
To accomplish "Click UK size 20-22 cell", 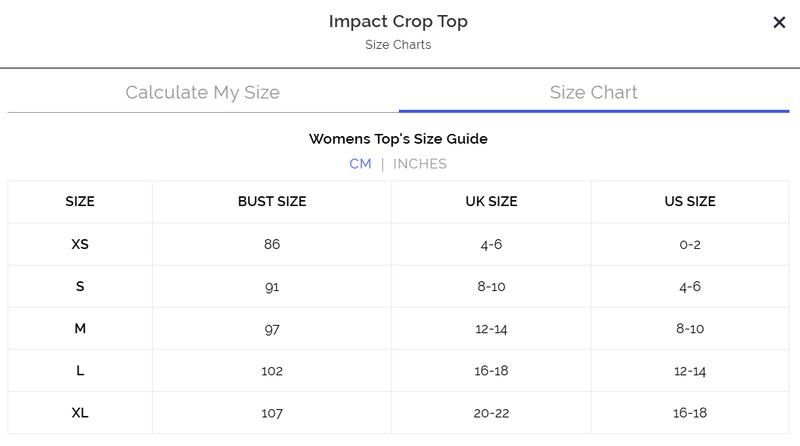I will tap(491, 412).
